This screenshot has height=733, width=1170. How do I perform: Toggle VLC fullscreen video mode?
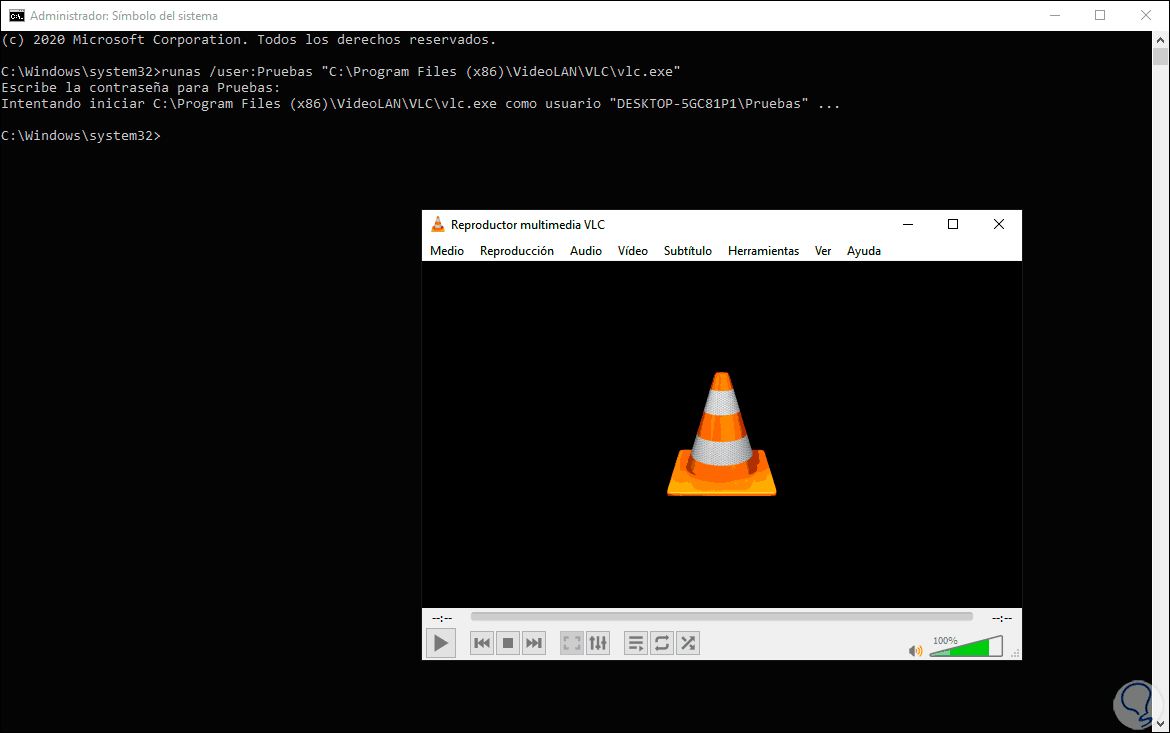tap(572, 643)
